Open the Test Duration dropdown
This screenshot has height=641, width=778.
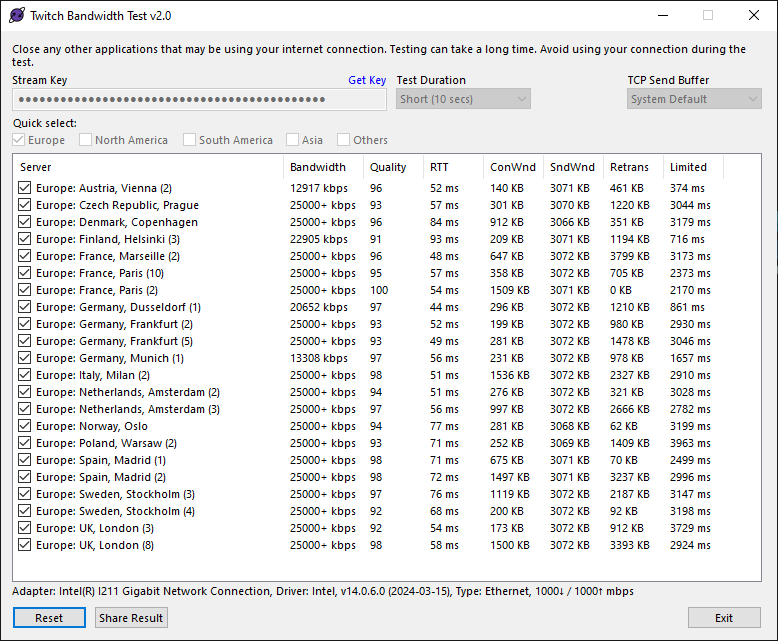point(463,99)
